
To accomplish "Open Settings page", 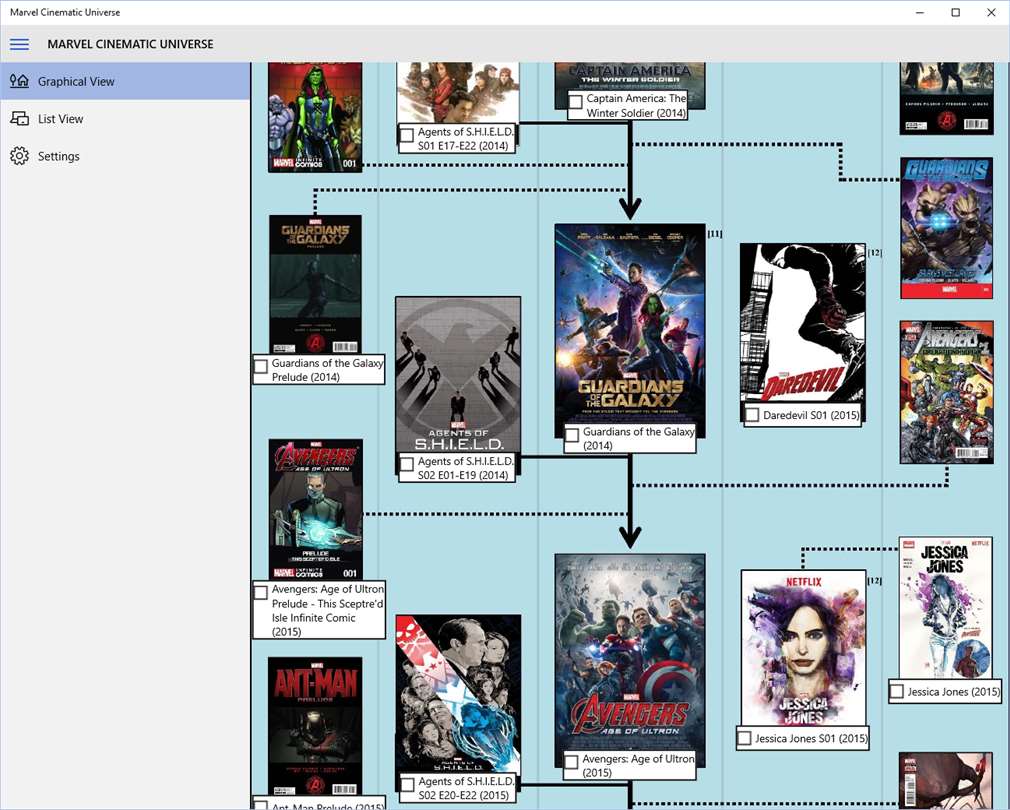I will tap(125, 156).
